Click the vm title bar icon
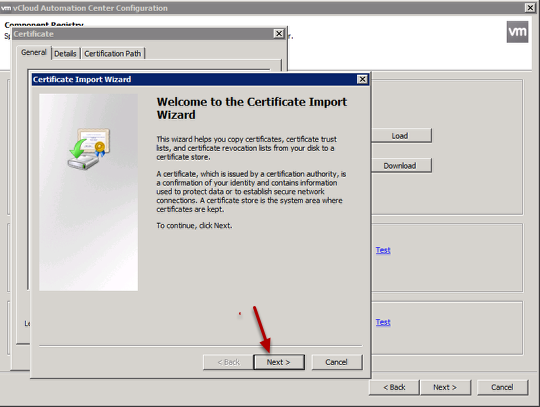The height and width of the screenshot is (407, 540). 6,8
